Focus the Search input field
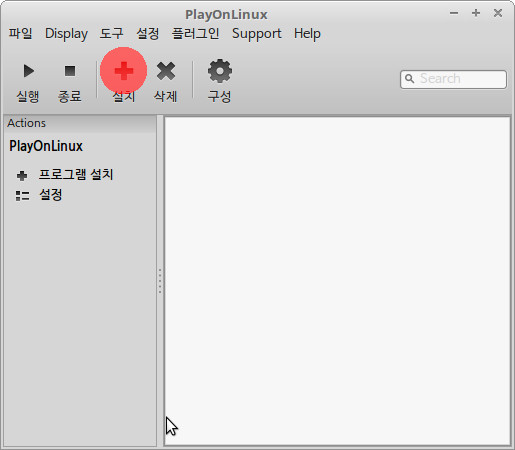This screenshot has height=450, width=515. 453,79
